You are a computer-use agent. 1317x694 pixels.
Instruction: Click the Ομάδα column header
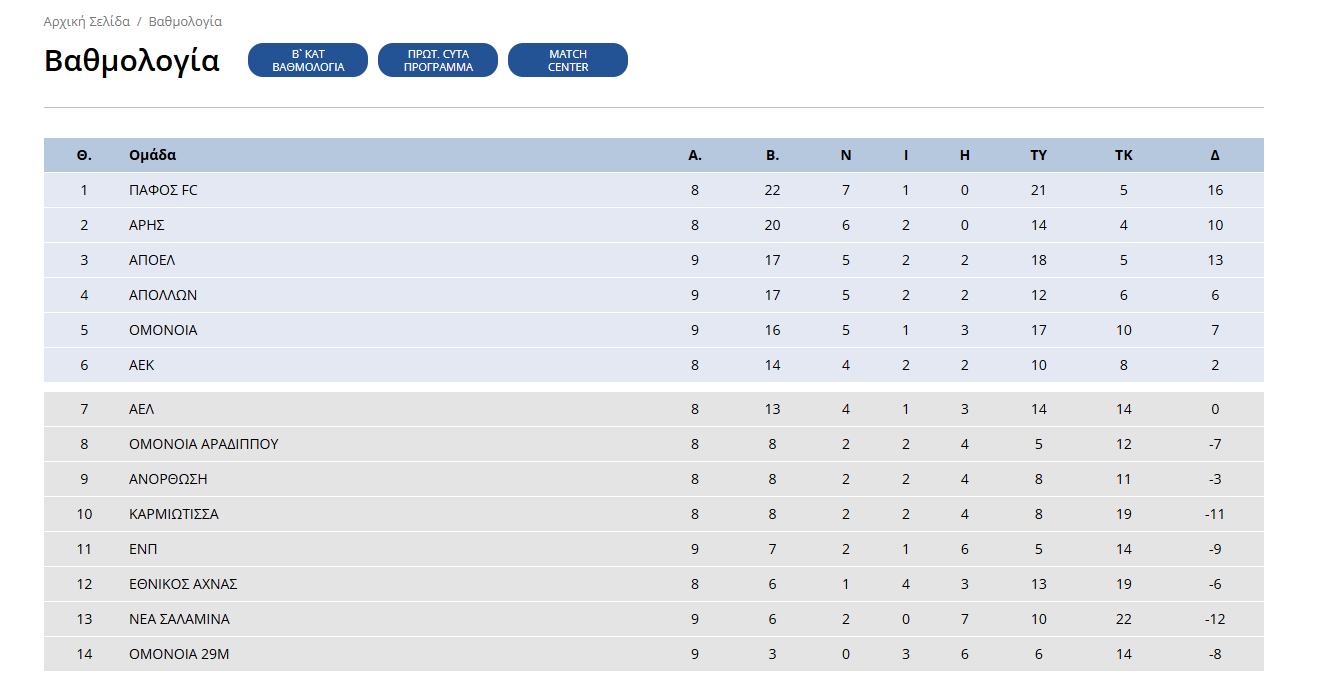pyautogui.click(x=153, y=155)
